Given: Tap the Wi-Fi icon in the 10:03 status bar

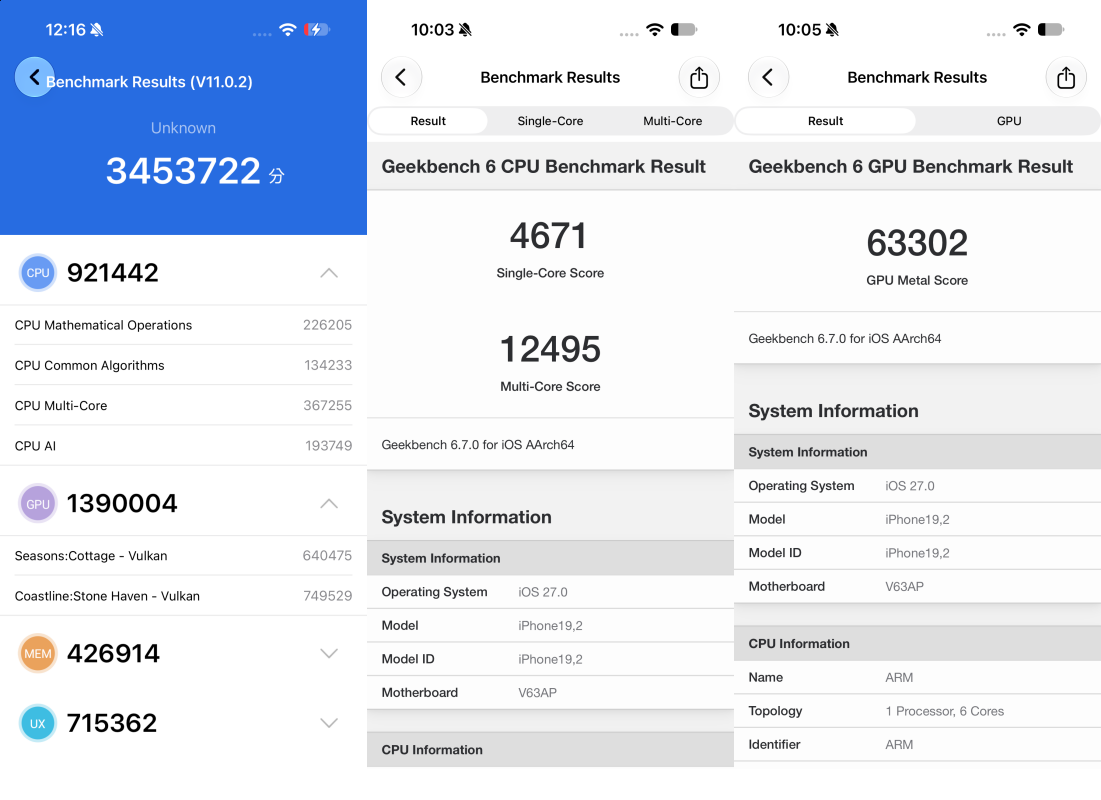Looking at the screenshot, I should coord(654,29).
